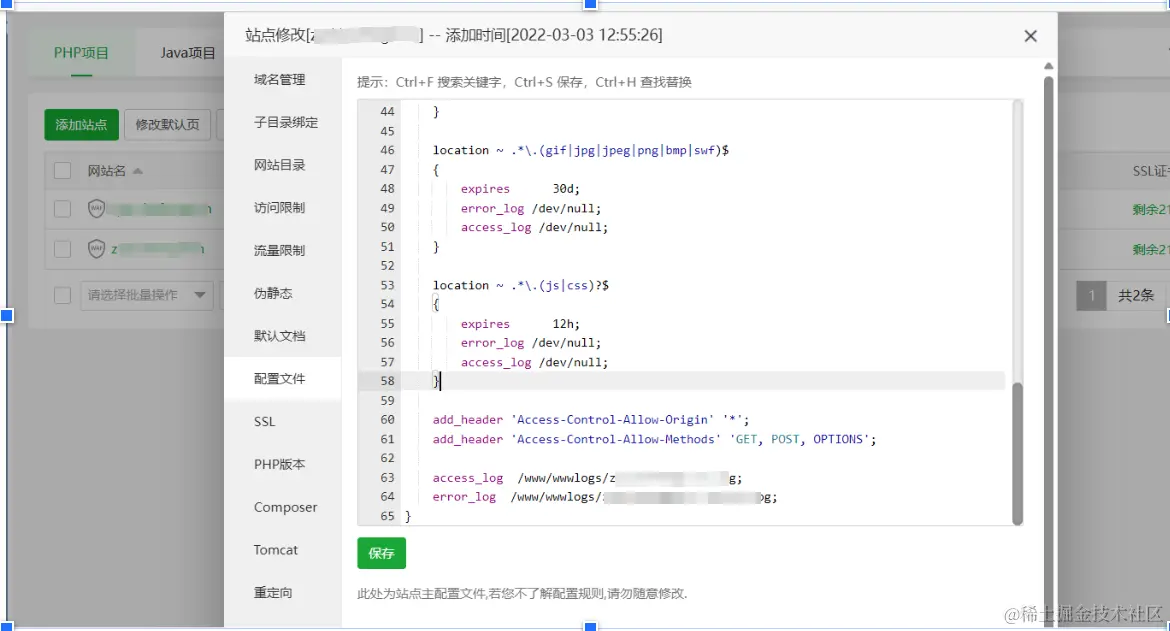
Task: Check the first site row checkbox
Action: [63, 208]
